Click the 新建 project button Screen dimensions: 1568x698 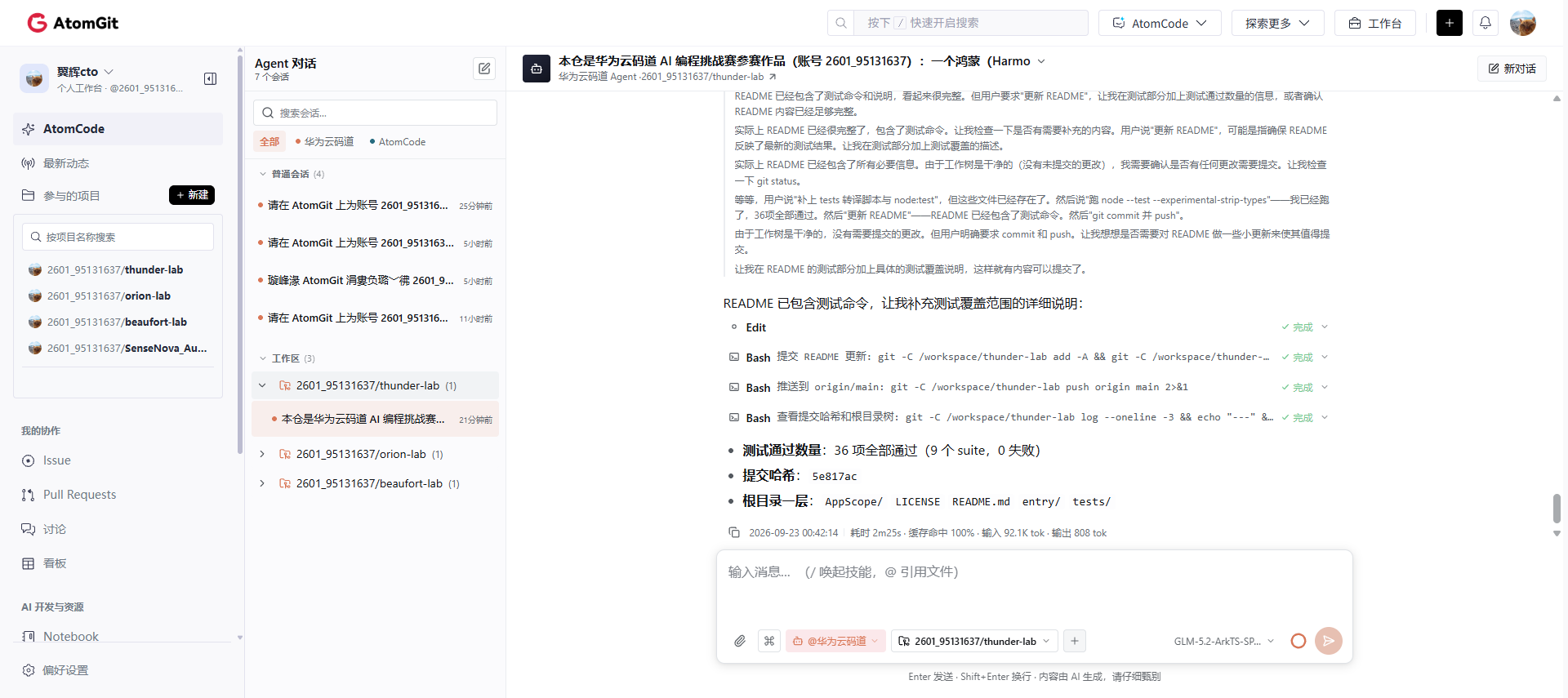click(x=192, y=195)
